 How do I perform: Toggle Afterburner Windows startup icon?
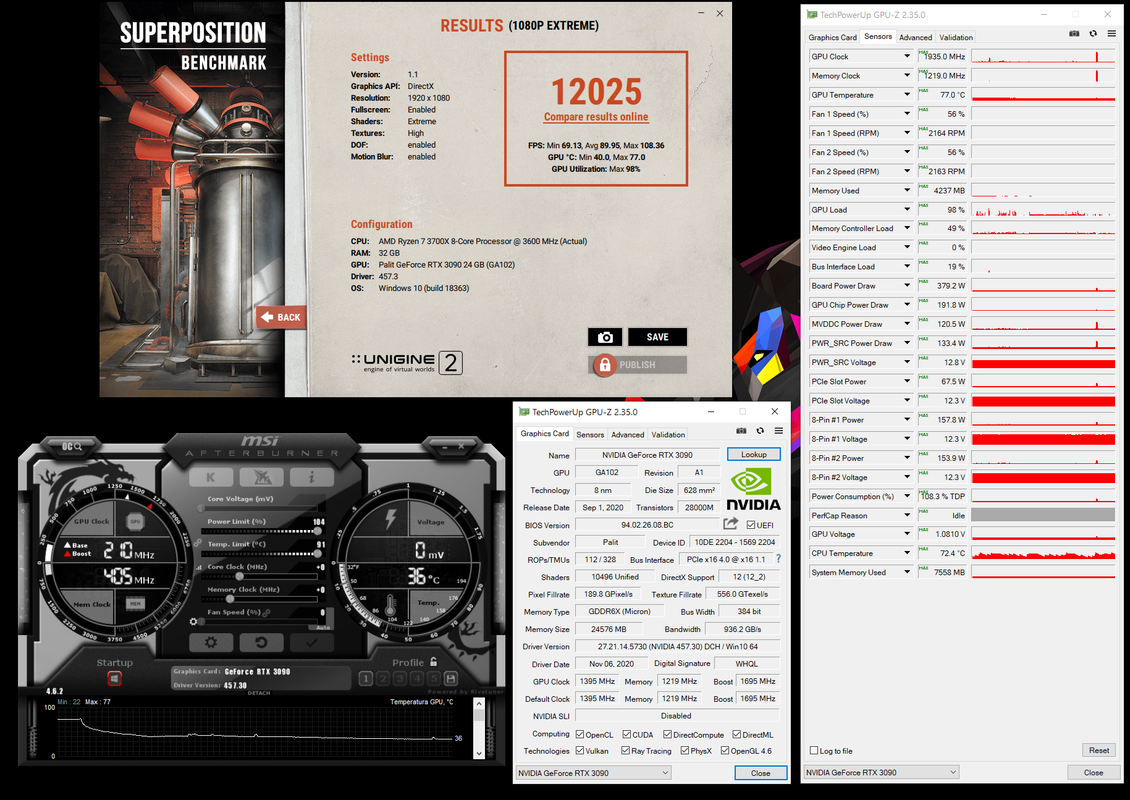point(114,678)
